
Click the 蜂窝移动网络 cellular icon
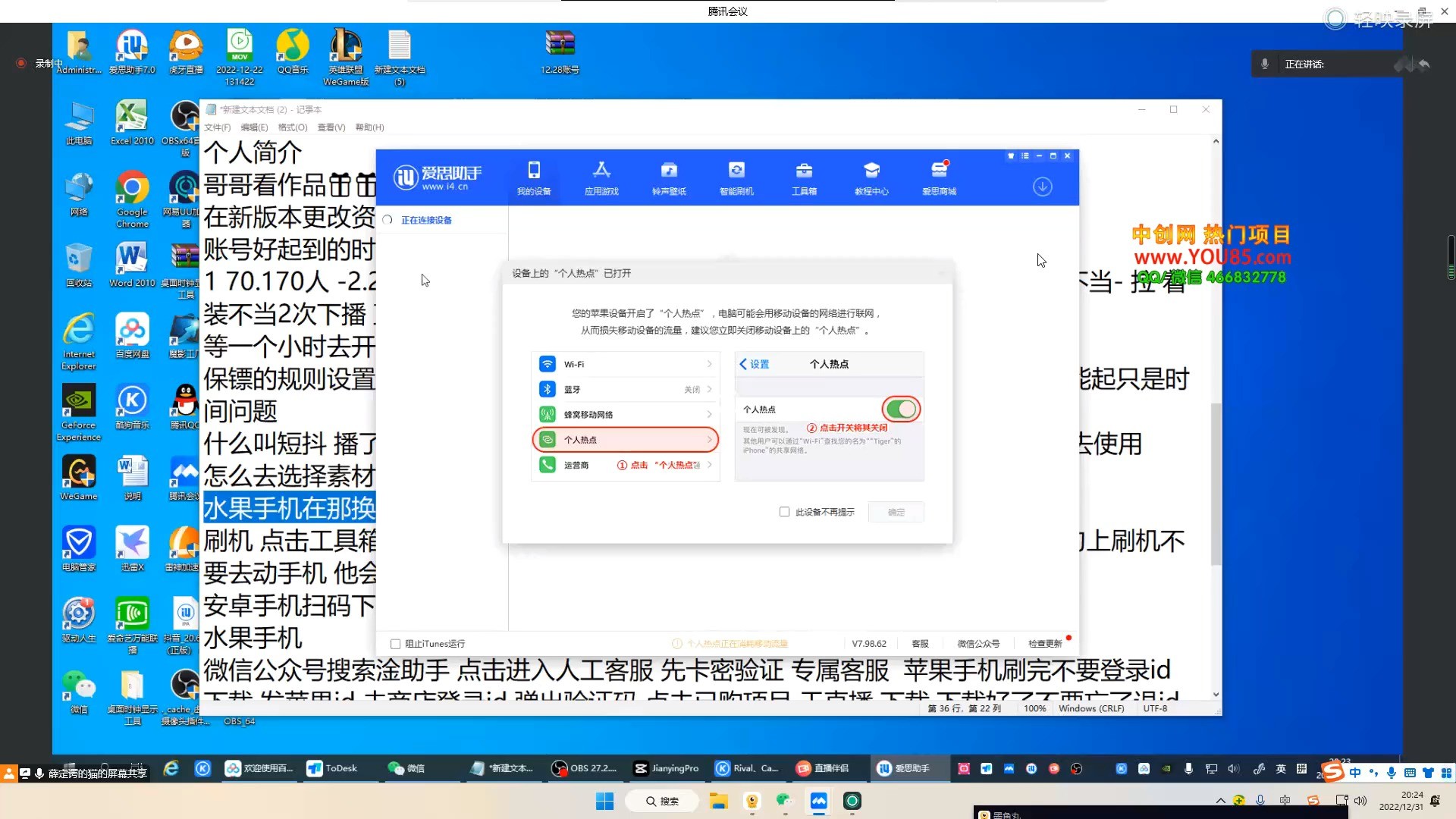547,414
